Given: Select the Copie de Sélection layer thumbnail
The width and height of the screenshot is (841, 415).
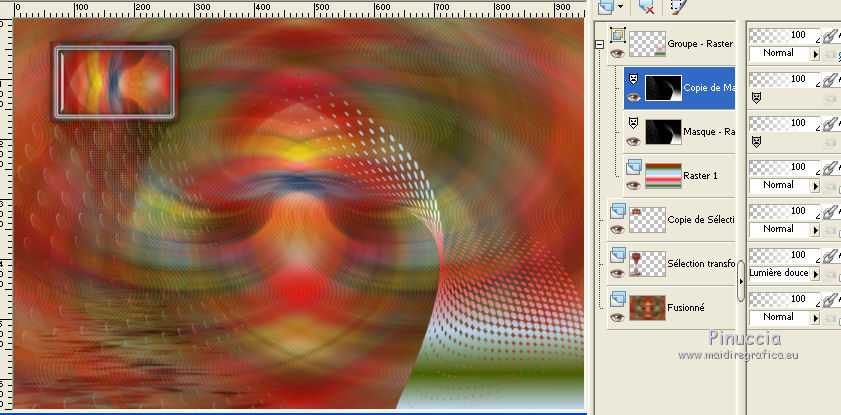Looking at the screenshot, I should pos(647,220).
